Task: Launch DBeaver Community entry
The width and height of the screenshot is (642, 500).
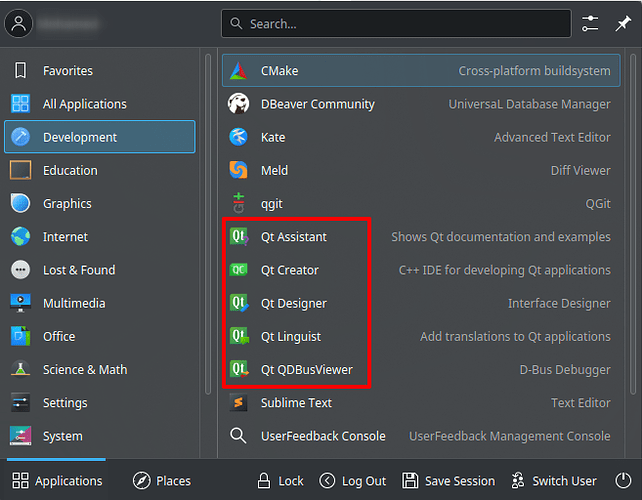Action: 421,104
